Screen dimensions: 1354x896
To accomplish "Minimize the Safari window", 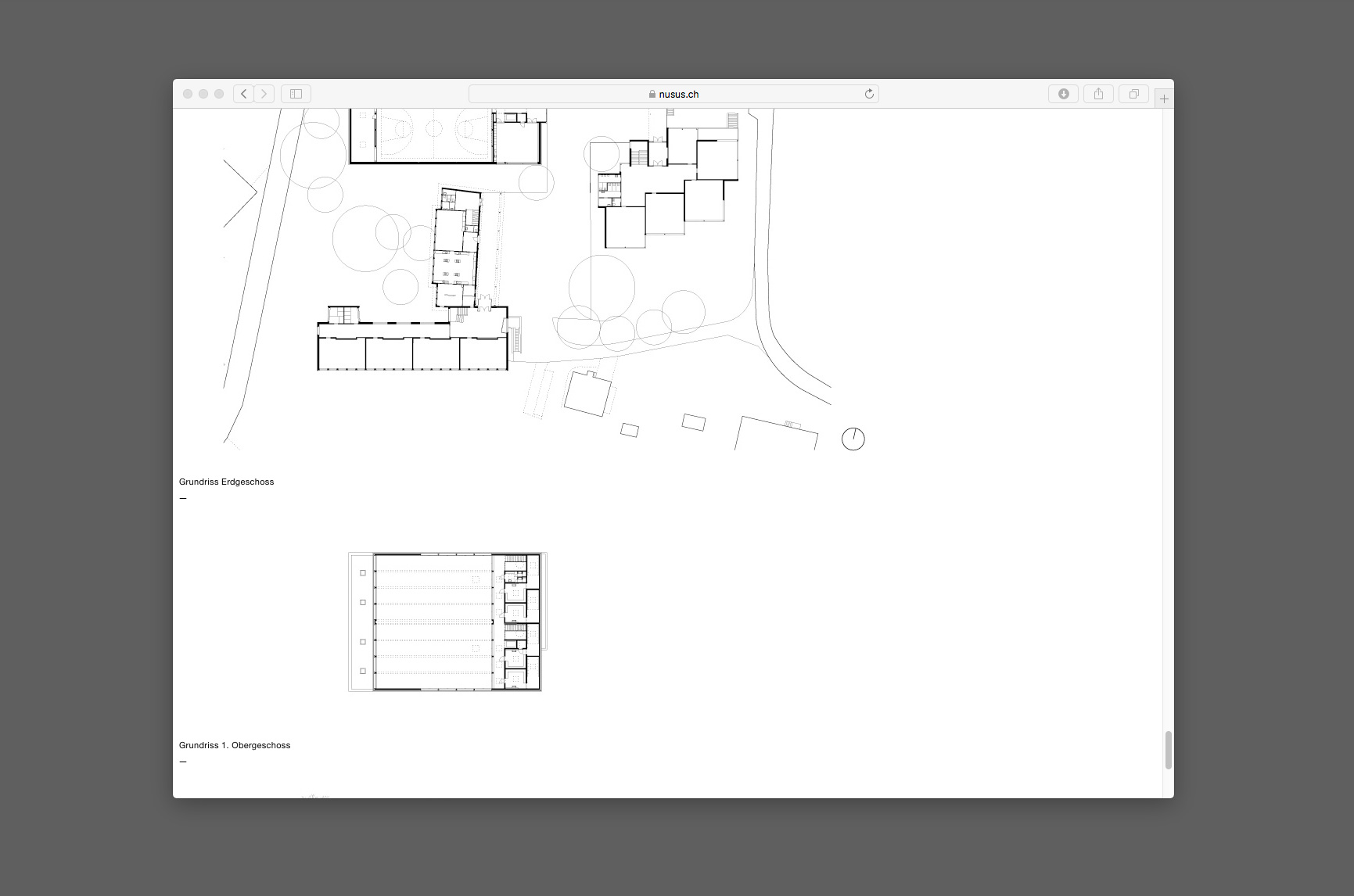I will [203, 94].
